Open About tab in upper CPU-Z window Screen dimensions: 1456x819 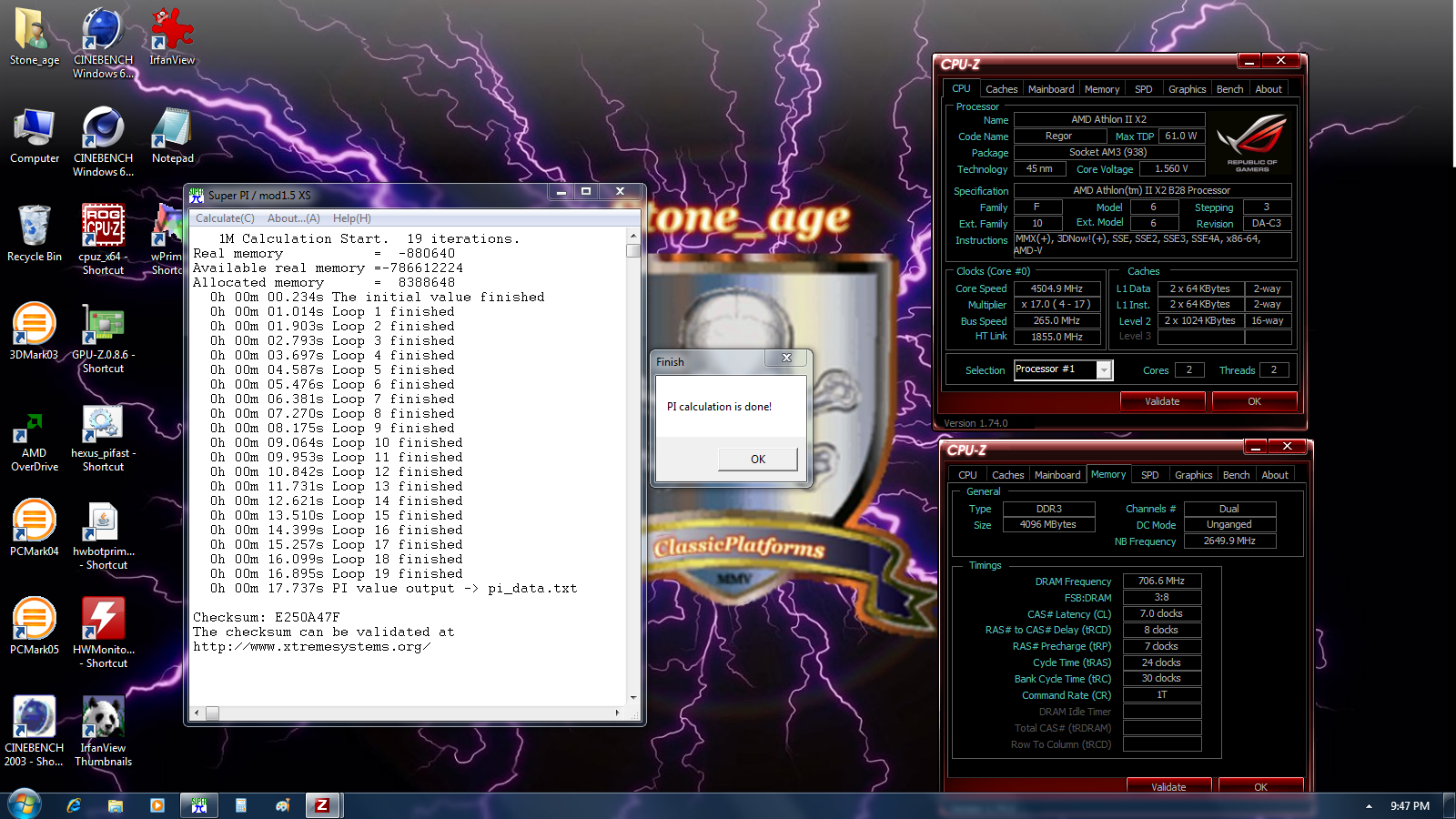pyautogui.click(x=1269, y=89)
